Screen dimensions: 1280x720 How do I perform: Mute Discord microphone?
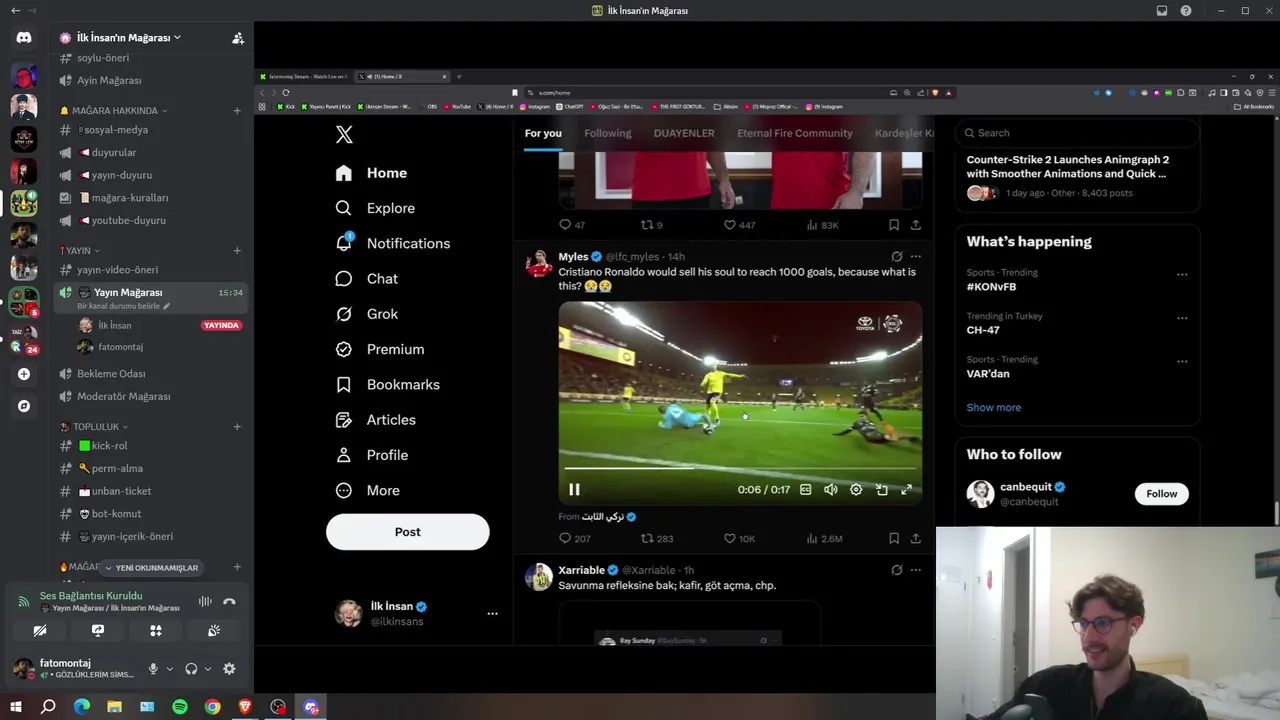(x=153, y=669)
